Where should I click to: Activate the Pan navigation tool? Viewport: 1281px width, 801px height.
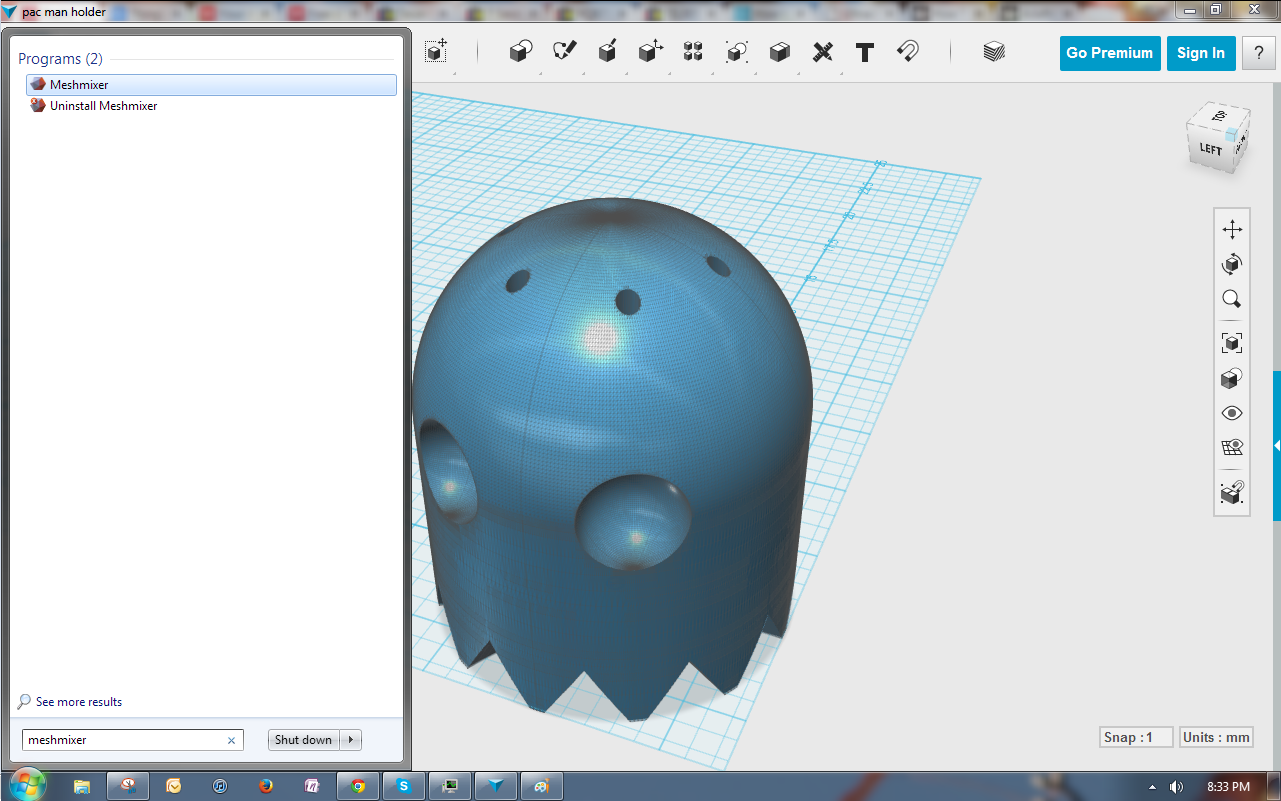point(1232,230)
